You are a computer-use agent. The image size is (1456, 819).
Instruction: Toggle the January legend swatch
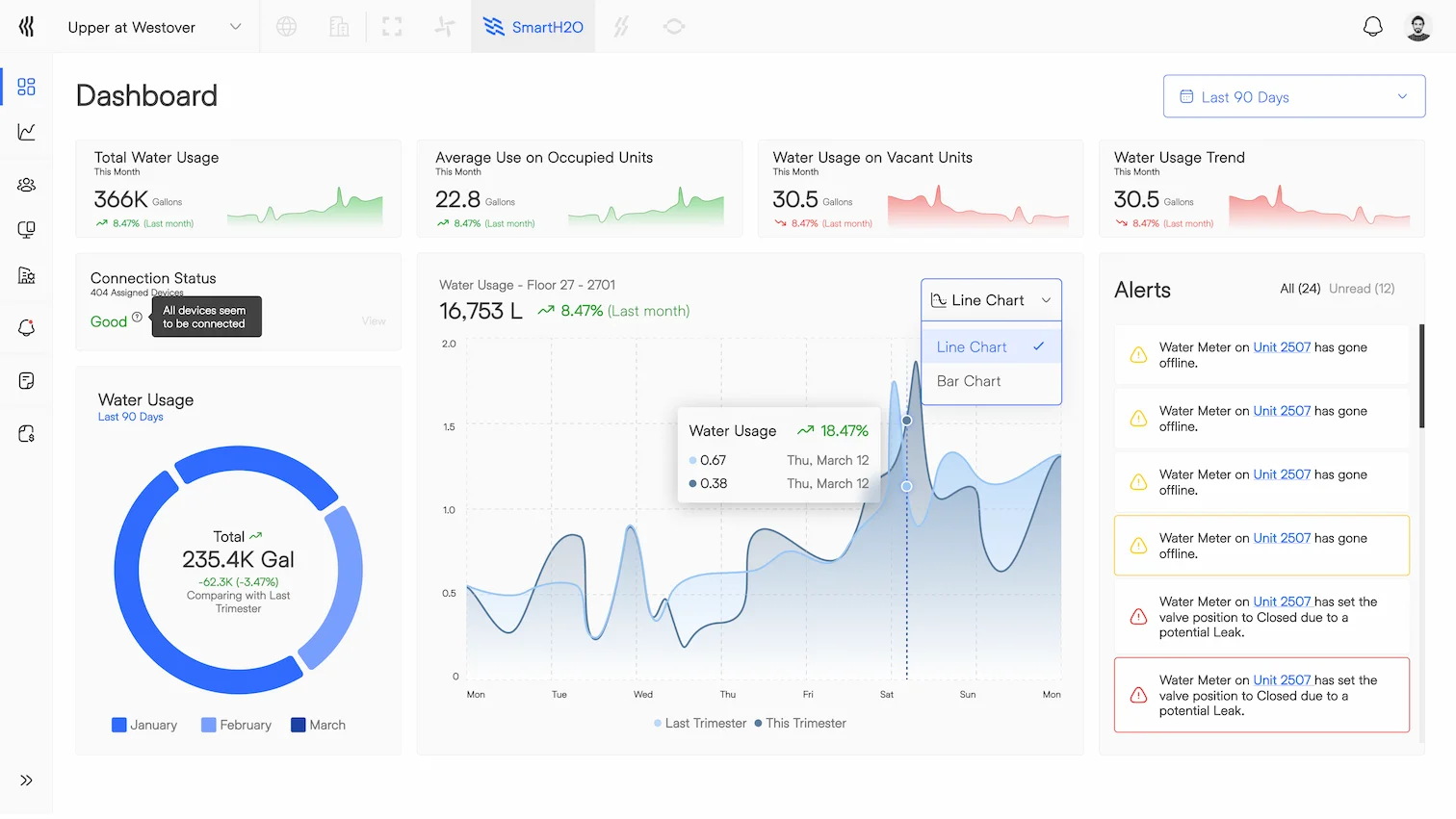pyautogui.click(x=119, y=725)
